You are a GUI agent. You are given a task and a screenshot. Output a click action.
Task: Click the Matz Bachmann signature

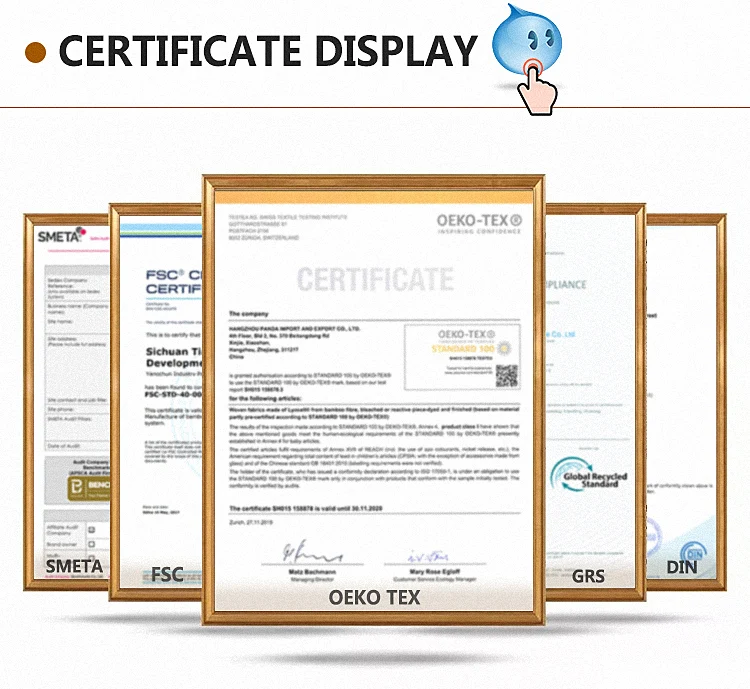312,552
